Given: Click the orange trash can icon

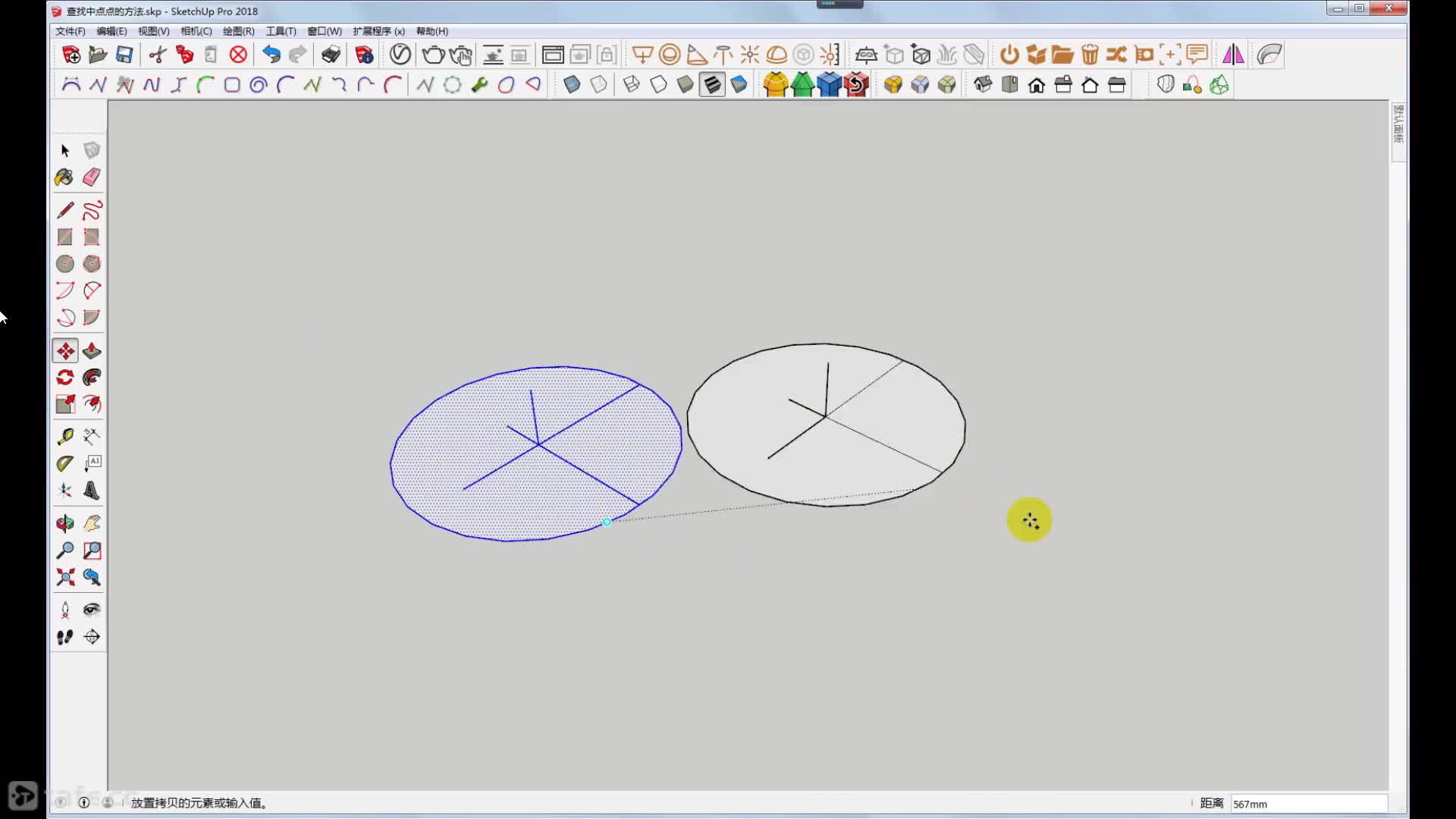Looking at the screenshot, I should click(x=1090, y=55).
